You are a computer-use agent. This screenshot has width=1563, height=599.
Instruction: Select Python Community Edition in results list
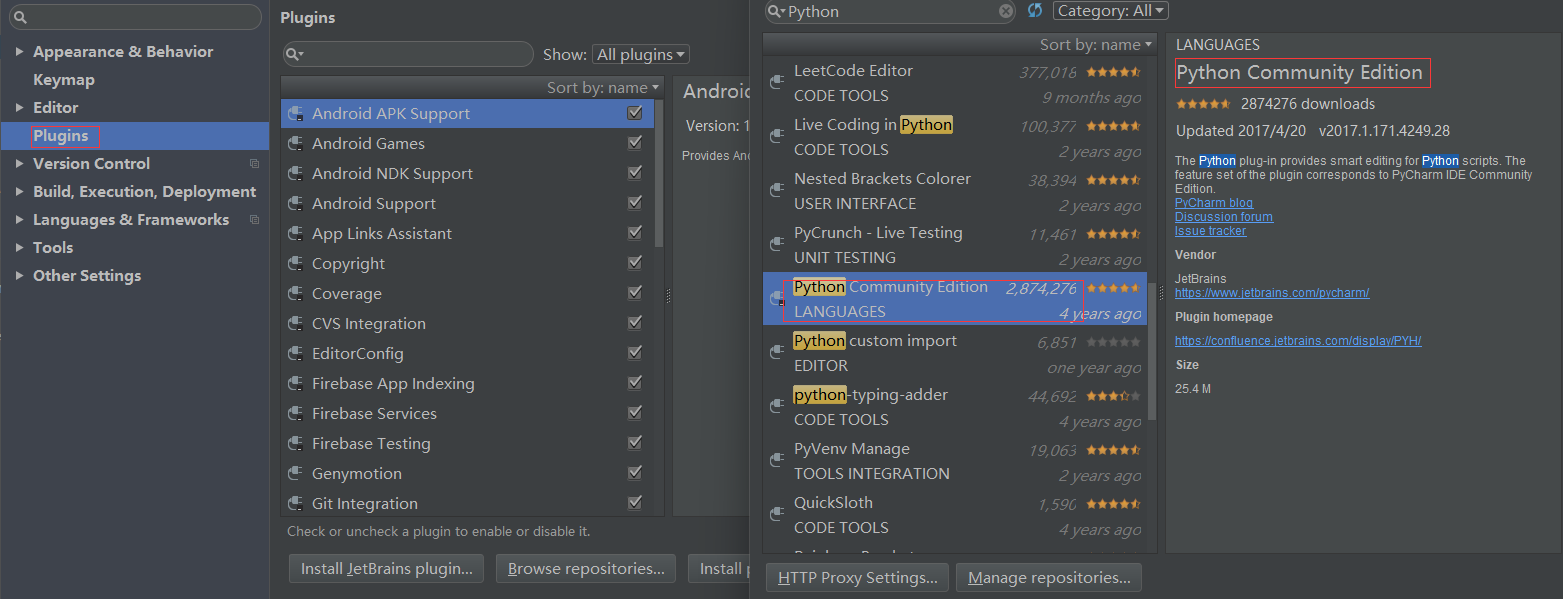pyautogui.click(x=890, y=299)
